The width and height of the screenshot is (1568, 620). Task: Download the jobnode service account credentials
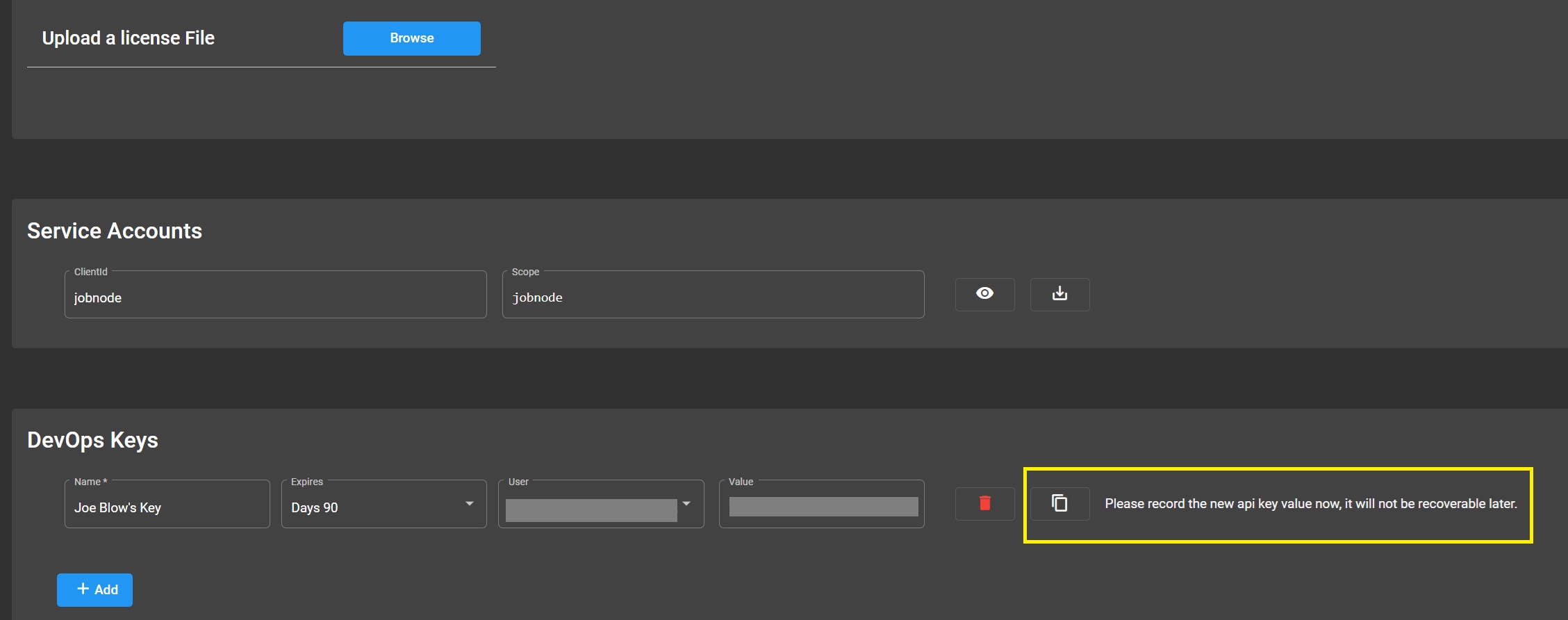click(x=1059, y=294)
